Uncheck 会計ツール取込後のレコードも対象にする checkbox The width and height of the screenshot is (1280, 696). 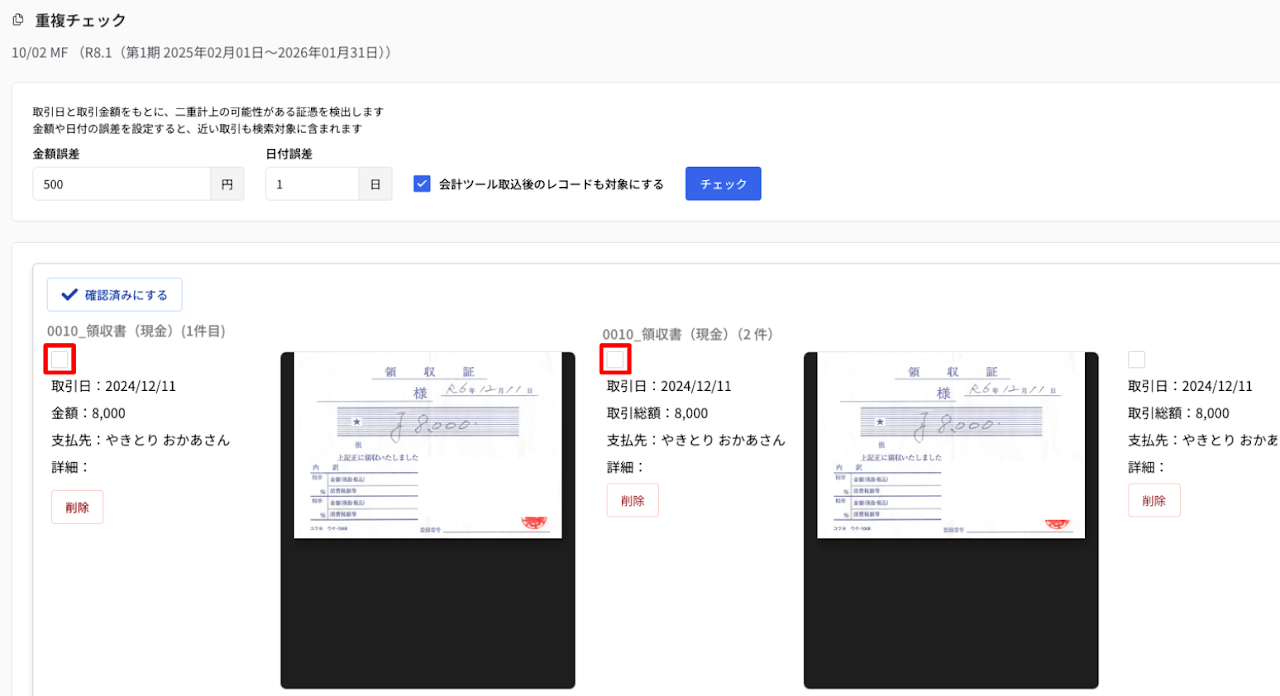tap(422, 184)
